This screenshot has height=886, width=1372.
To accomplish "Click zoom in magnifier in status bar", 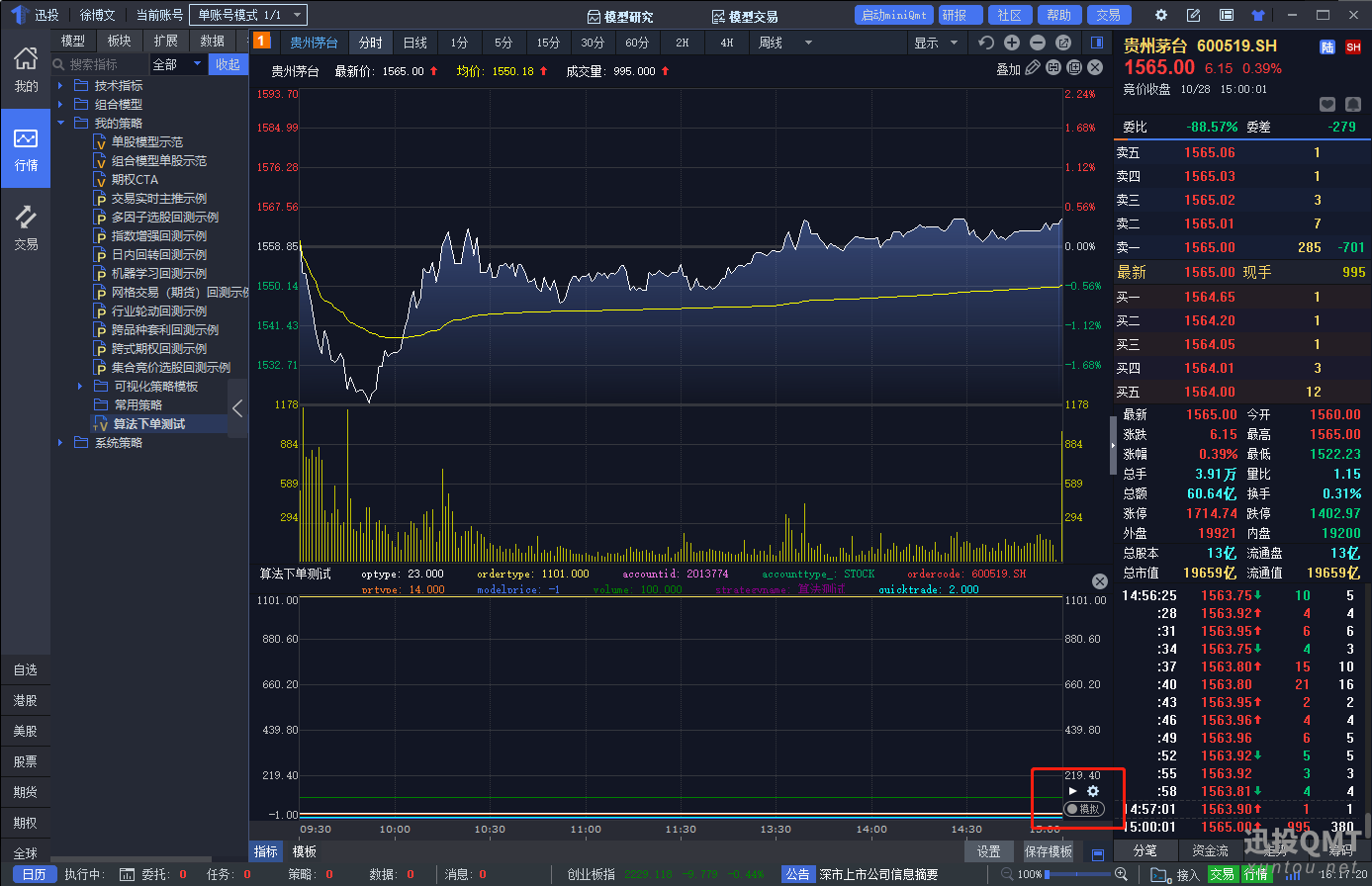I will (x=1121, y=874).
